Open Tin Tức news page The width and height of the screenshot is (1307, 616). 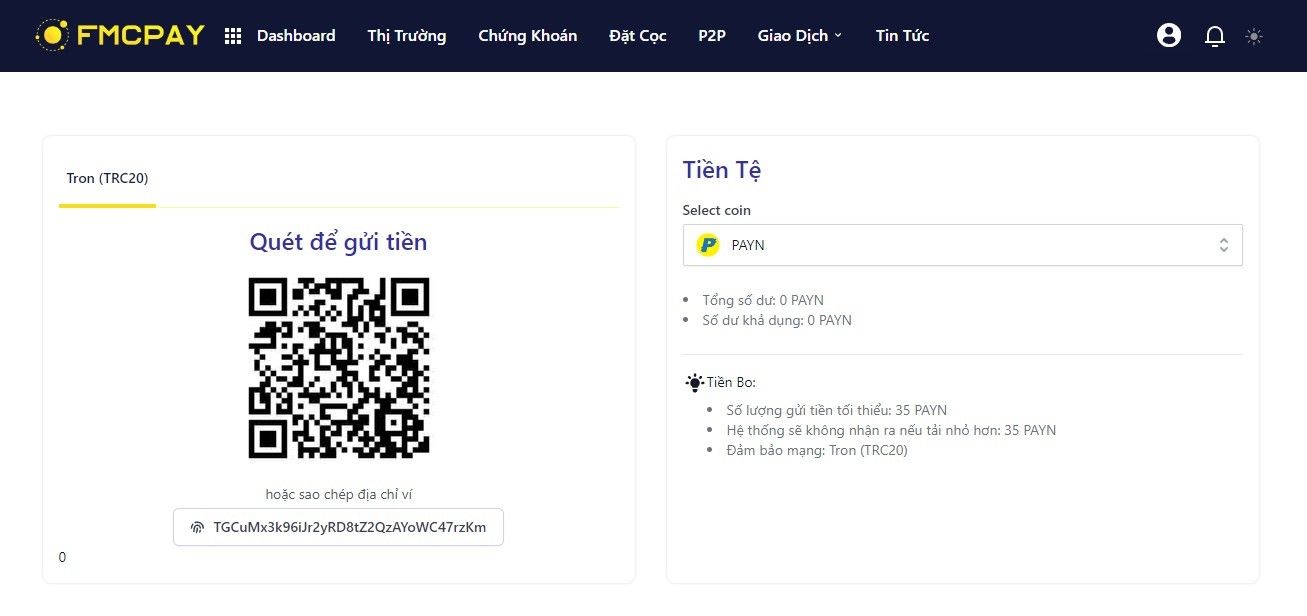[902, 36]
